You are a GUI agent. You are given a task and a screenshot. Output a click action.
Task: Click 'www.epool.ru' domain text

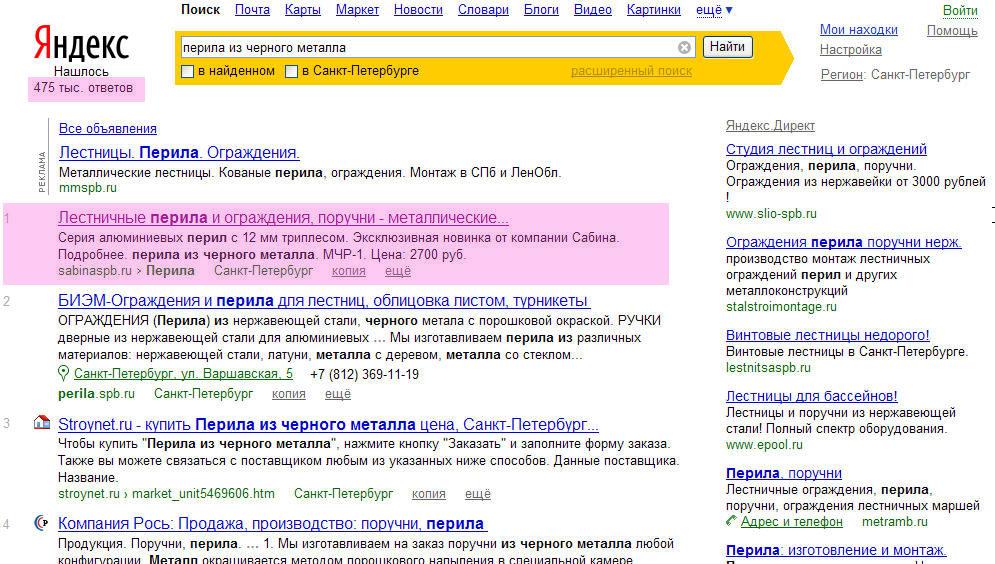pyautogui.click(x=764, y=445)
